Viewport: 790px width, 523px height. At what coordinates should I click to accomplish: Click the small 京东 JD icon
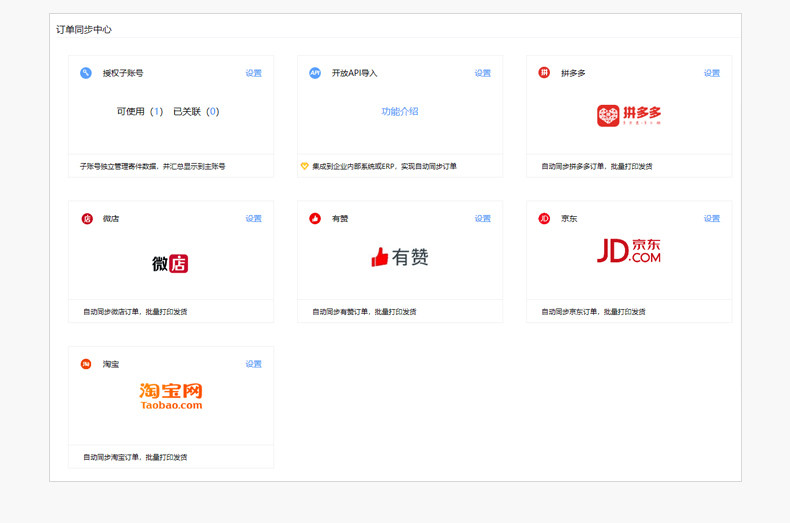pos(544,219)
